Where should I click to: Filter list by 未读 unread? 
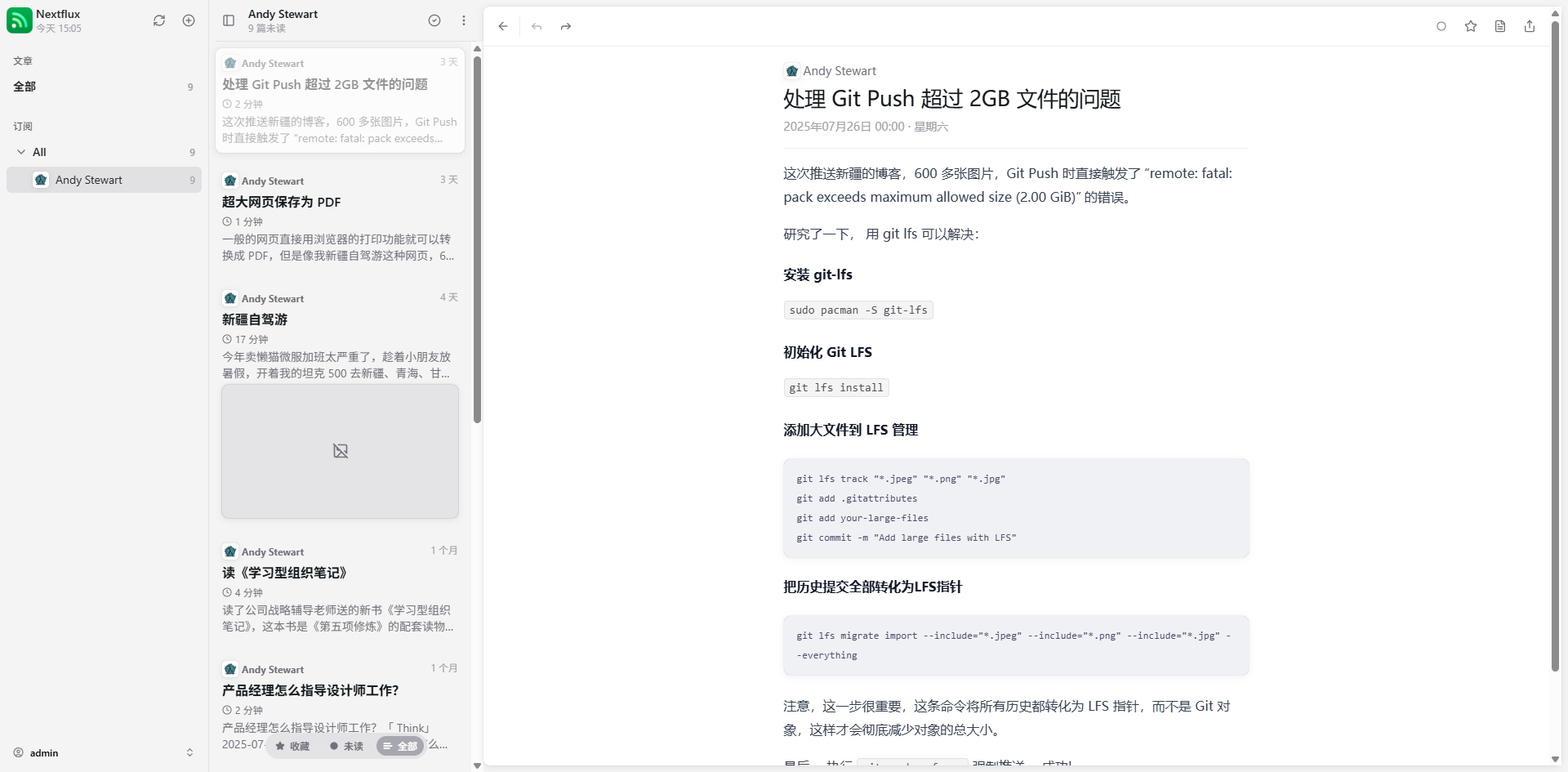[346, 746]
